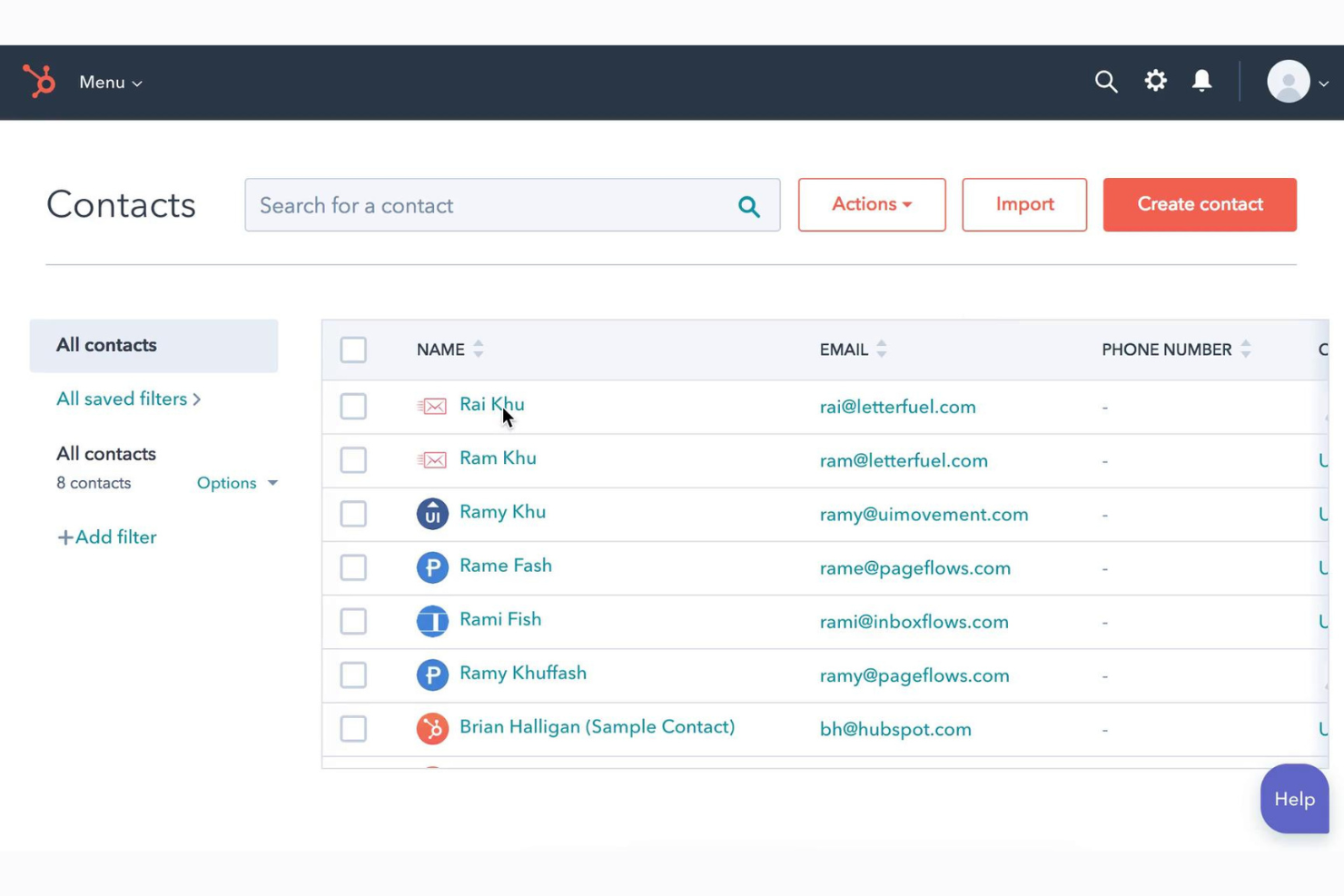Click the HubSpot avatar for Brian Halligan
Viewport: 1344px width, 896px height.
pyautogui.click(x=432, y=728)
